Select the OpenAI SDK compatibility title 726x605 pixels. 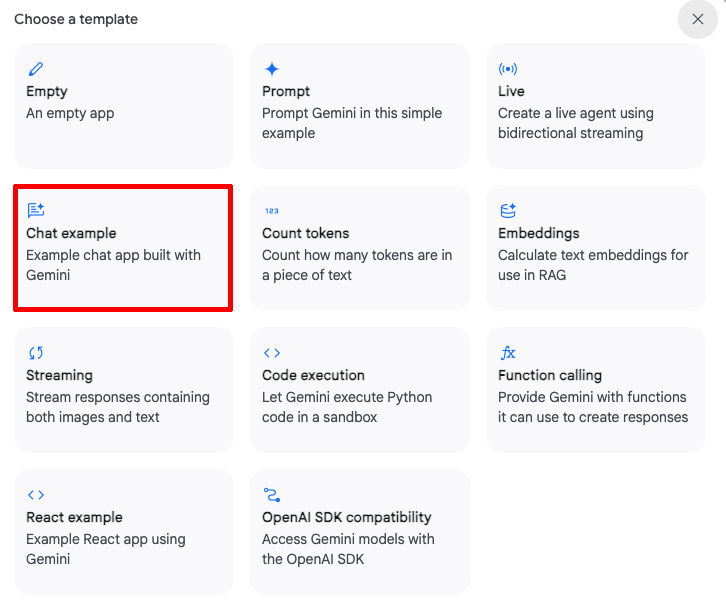(x=346, y=517)
